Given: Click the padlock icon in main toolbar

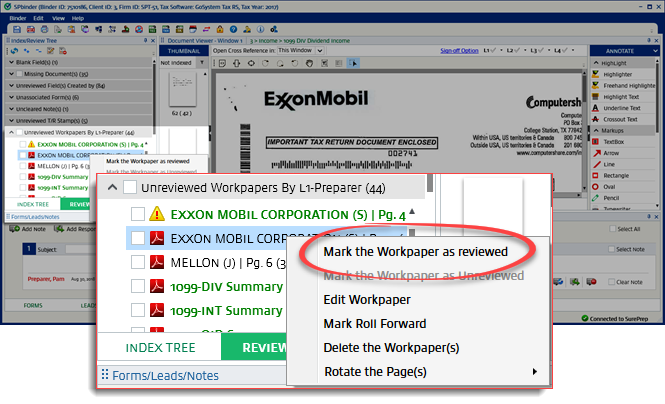Looking at the screenshot, I should pyautogui.click(x=220, y=29).
